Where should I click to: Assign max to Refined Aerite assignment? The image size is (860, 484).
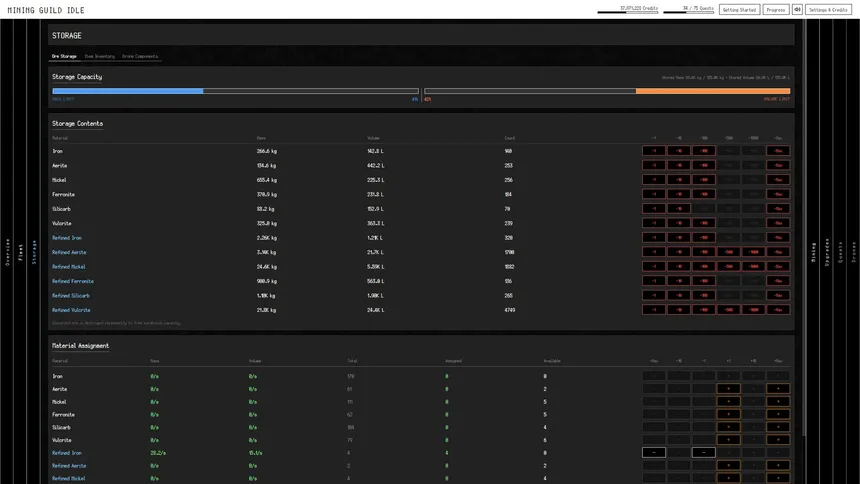(778, 465)
